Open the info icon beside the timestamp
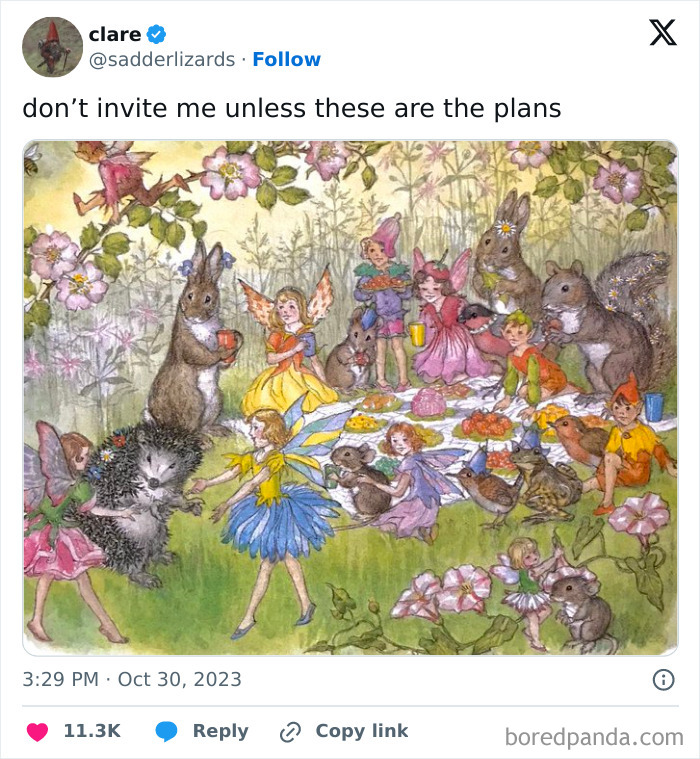The height and width of the screenshot is (759, 700). pyautogui.click(x=662, y=680)
